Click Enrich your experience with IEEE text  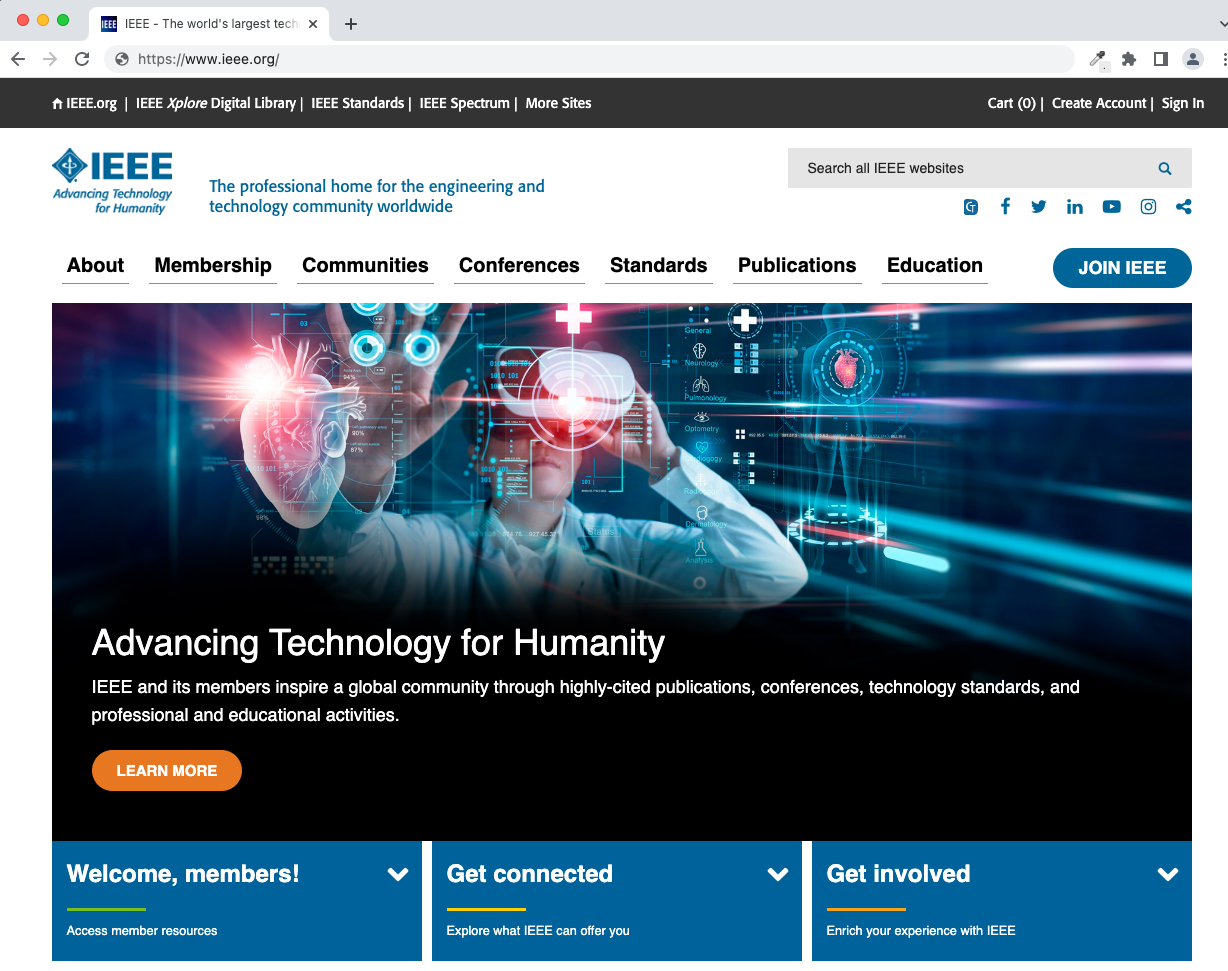coord(921,931)
